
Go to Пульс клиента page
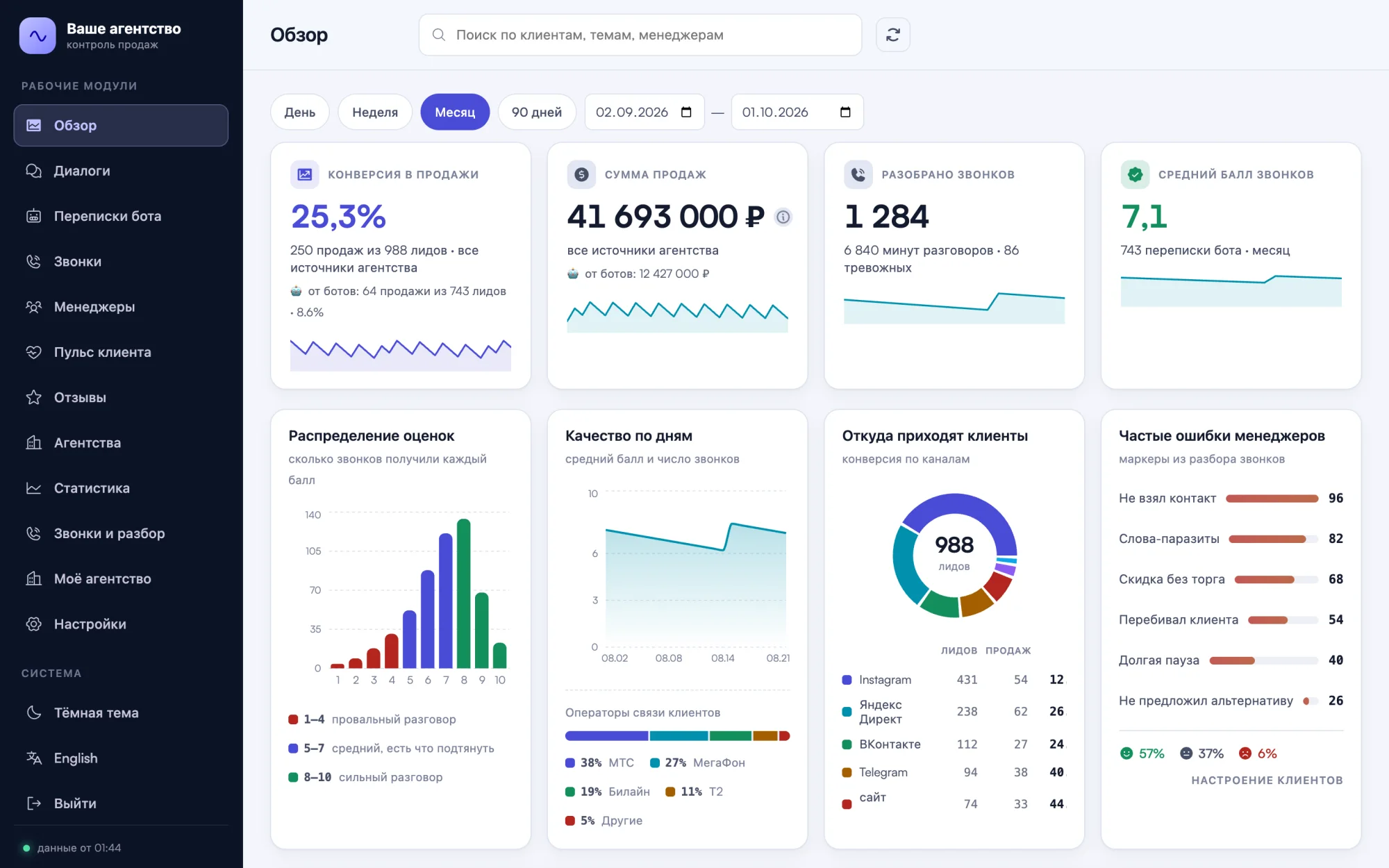tap(121, 352)
